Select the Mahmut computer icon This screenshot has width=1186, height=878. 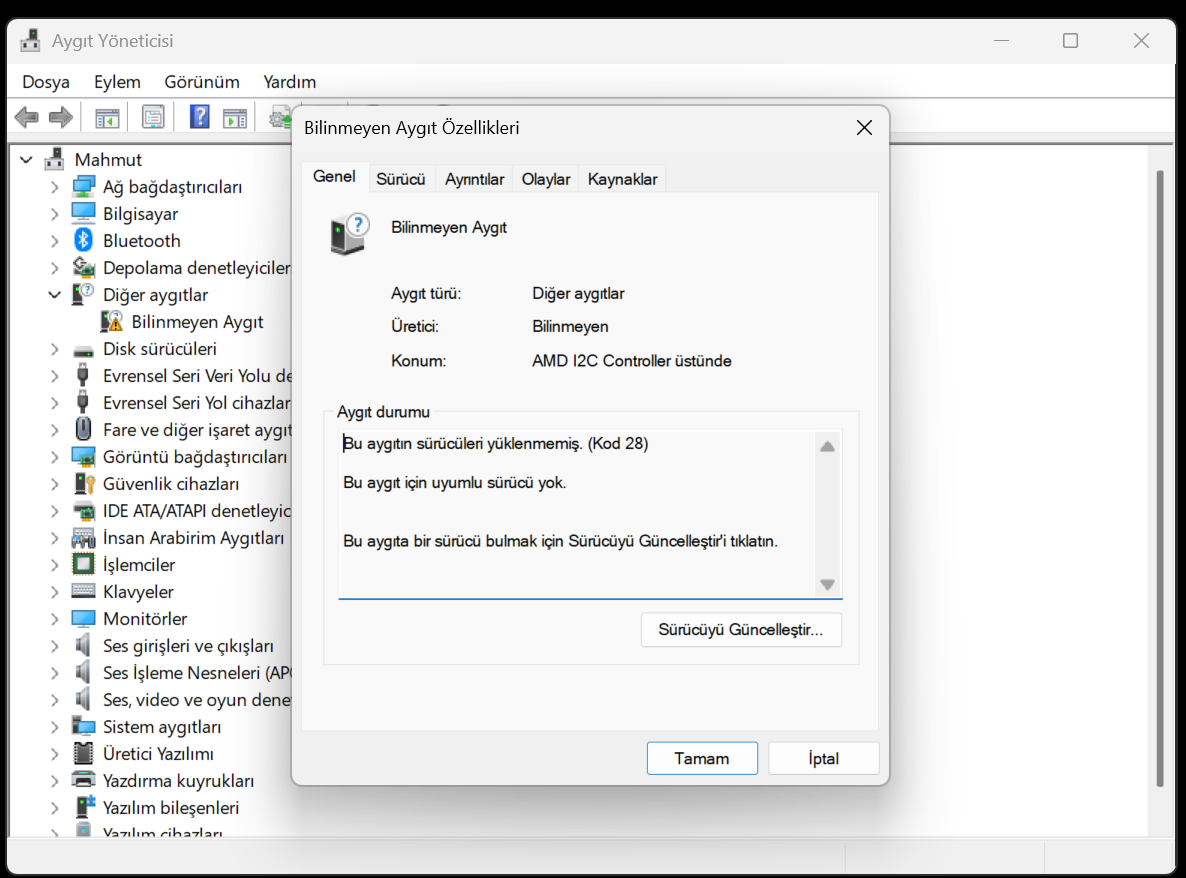coord(54,160)
